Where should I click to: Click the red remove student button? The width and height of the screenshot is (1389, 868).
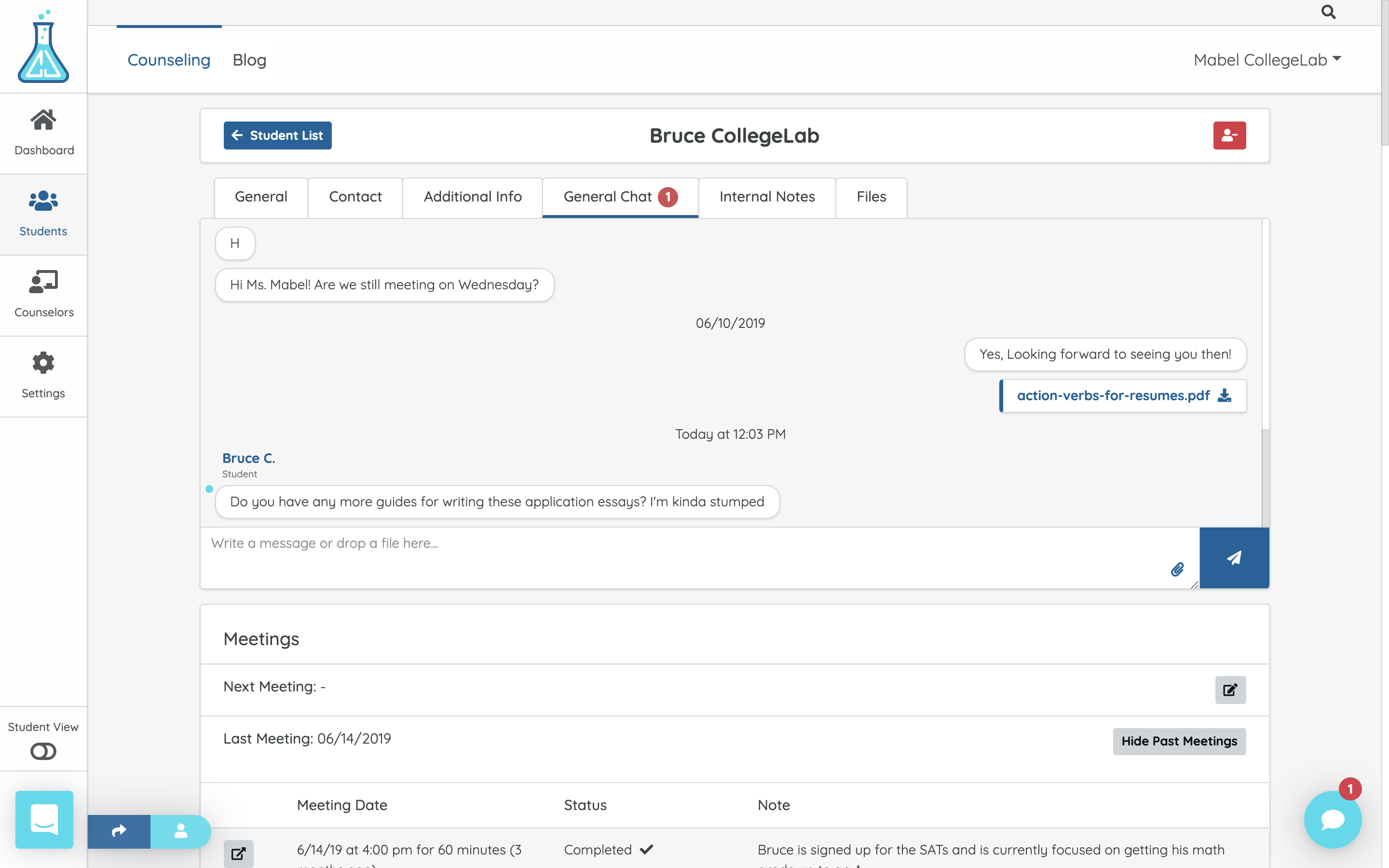click(1229, 136)
